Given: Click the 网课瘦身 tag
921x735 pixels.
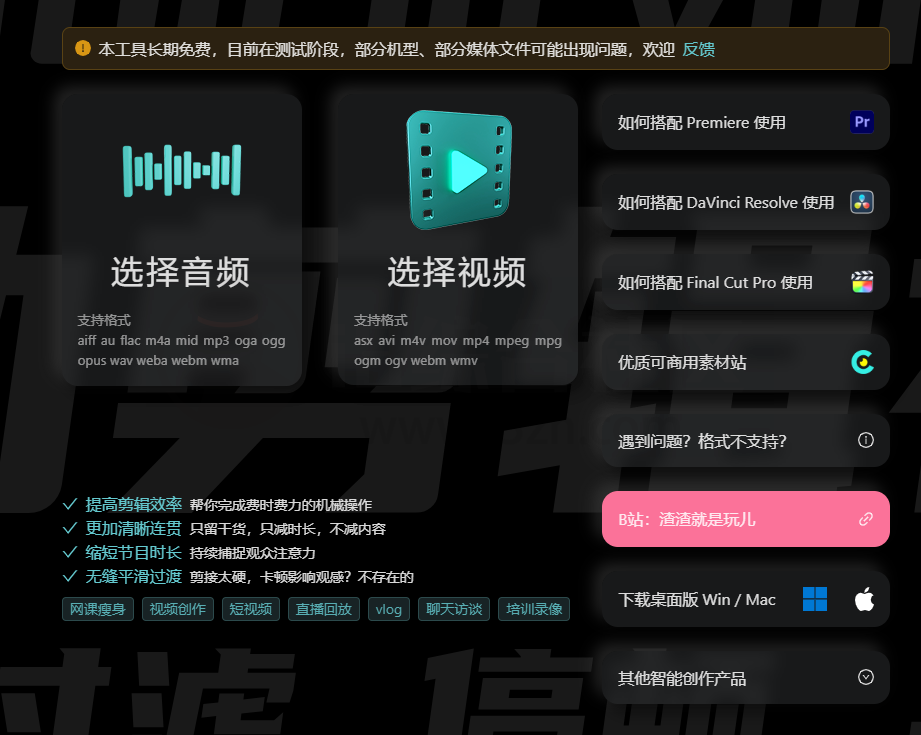Looking at the screenshot, I should click(98, 609).
